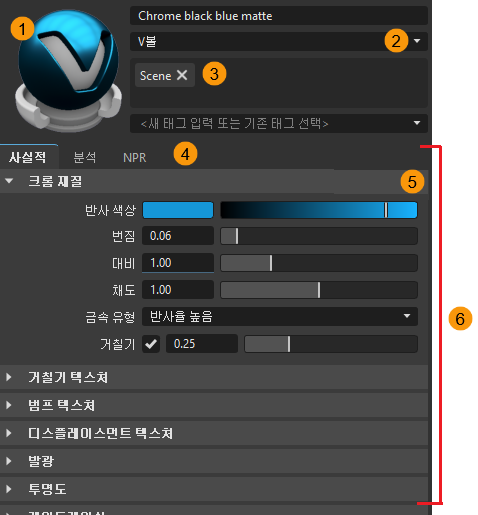Screen dimensions: 478x515
Task: Adjust the 대비 slider
Action: click(x=319, y=263)
